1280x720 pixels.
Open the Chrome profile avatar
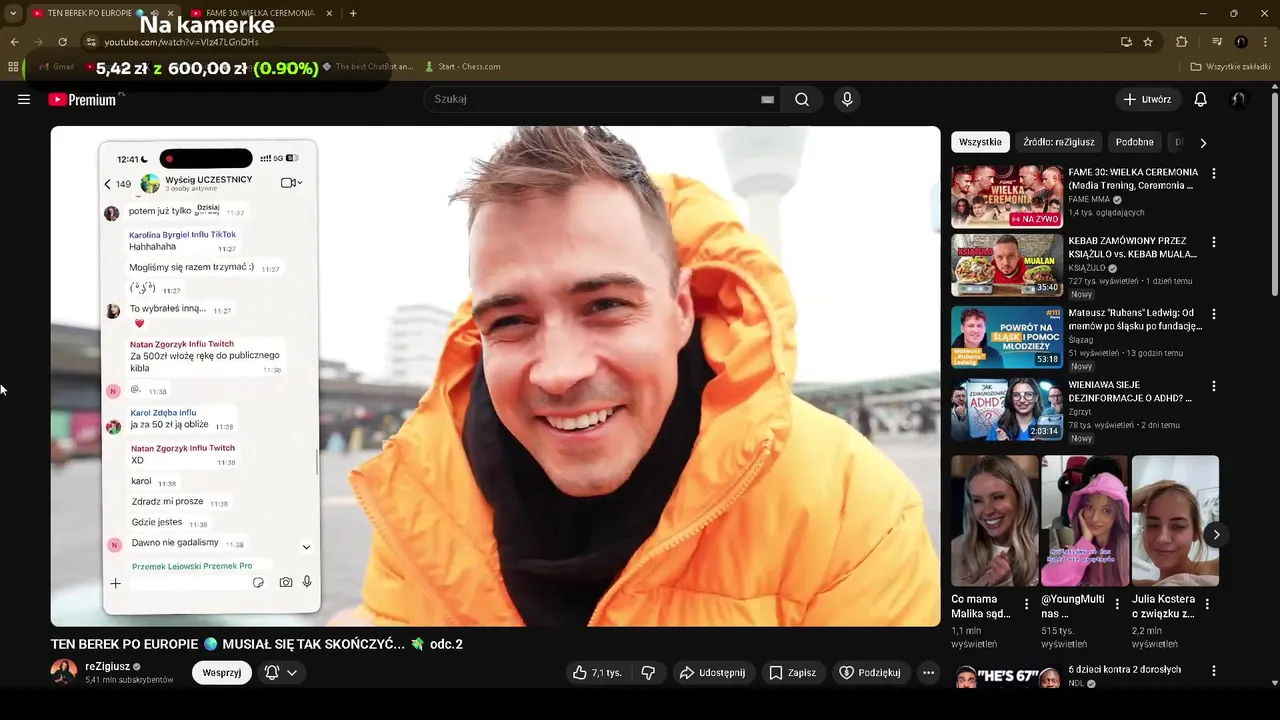point(1241,42)
